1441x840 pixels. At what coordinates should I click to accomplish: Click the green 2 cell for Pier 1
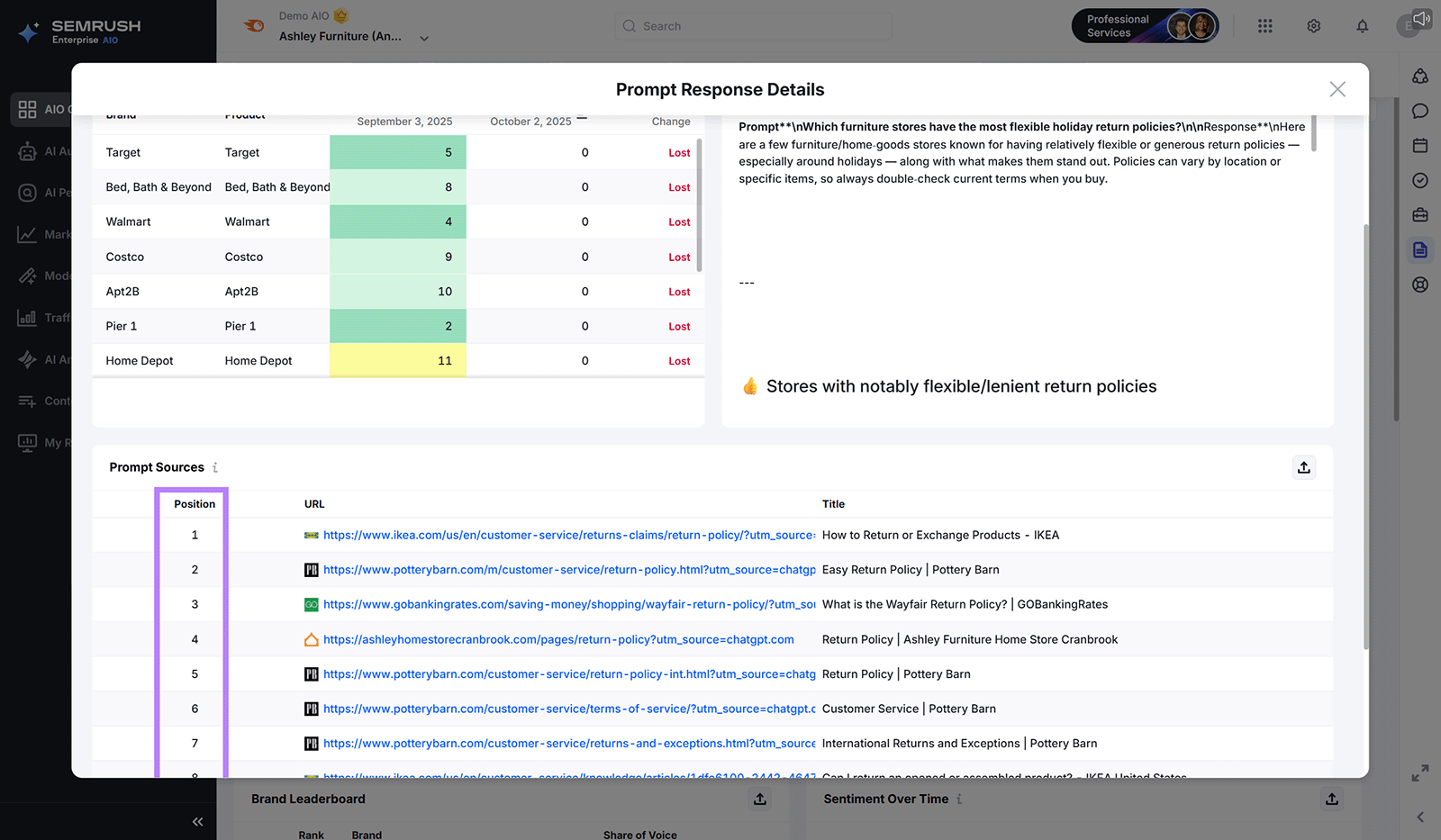point(398,326)
